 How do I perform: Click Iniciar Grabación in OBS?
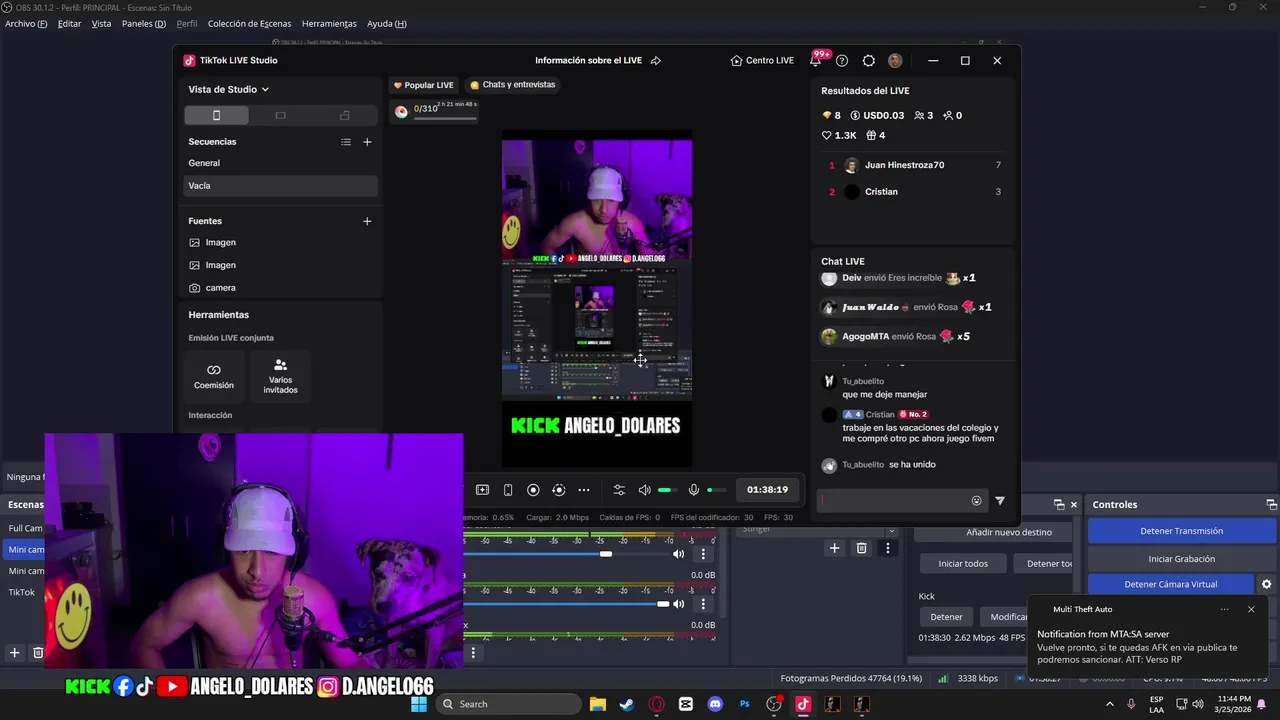coord(1181,559)
